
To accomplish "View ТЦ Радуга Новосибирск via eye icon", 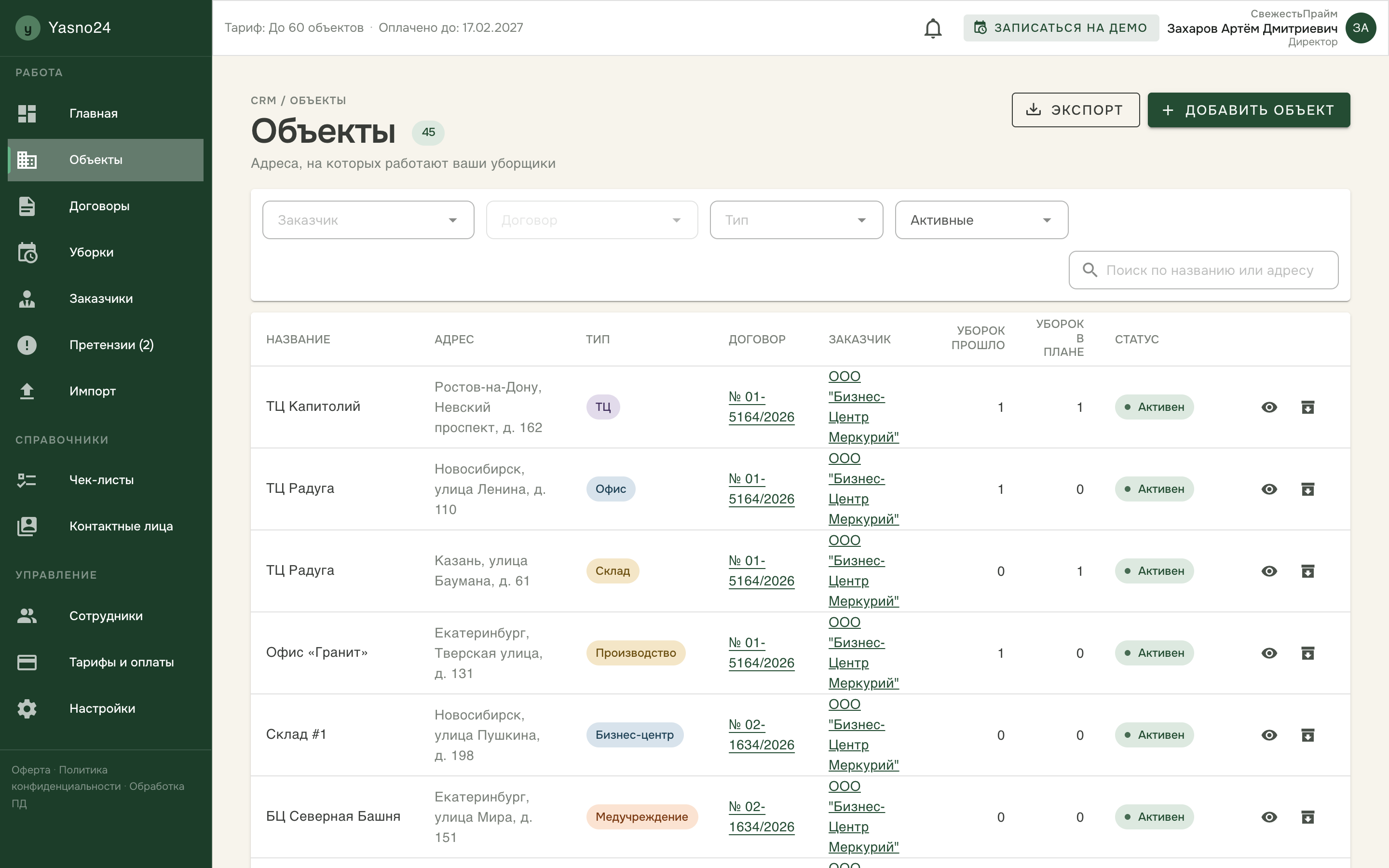I will click(x=1269, y=489).
